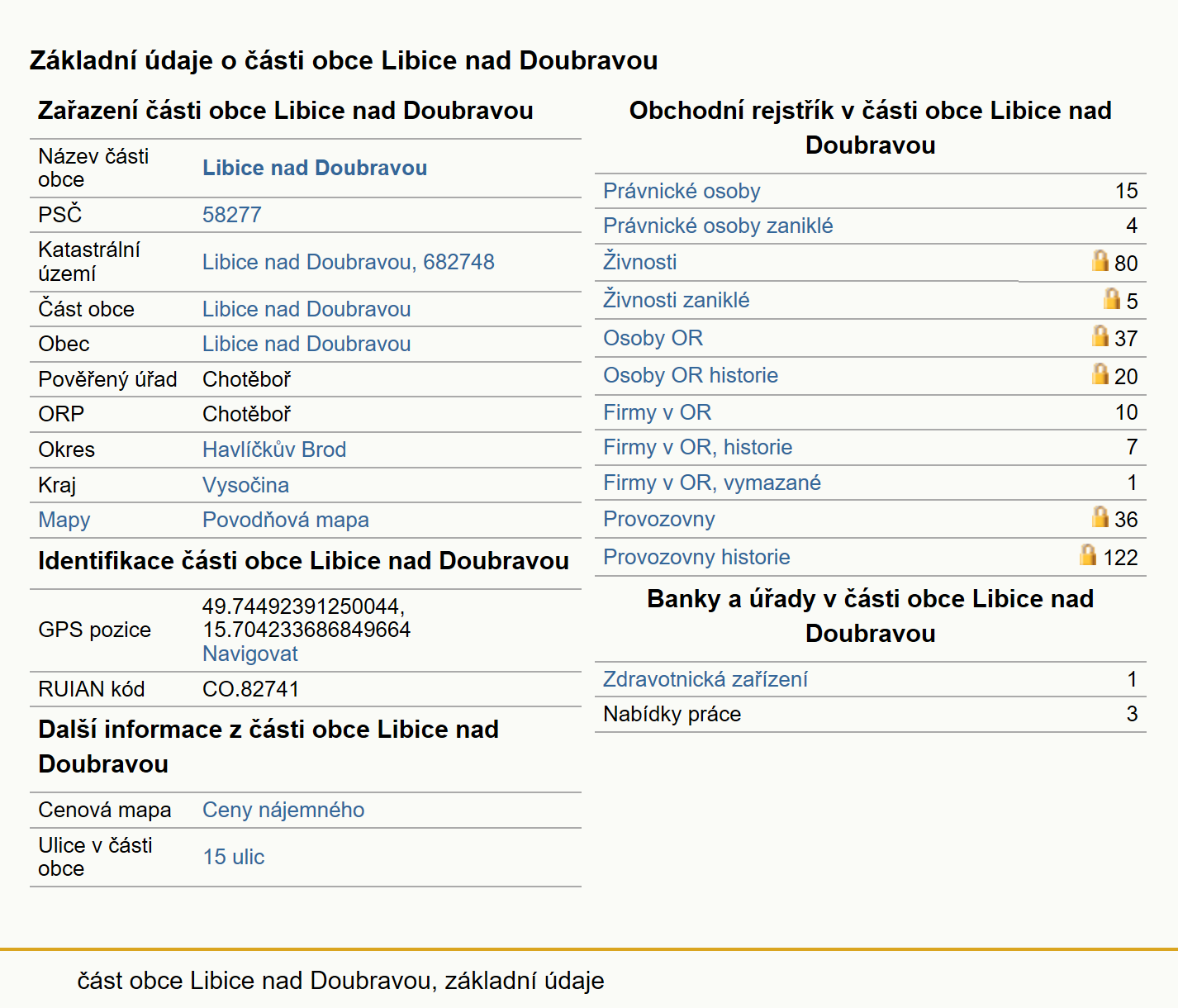
Task: Open the Právnické osoby link
Action: (682, 191)
